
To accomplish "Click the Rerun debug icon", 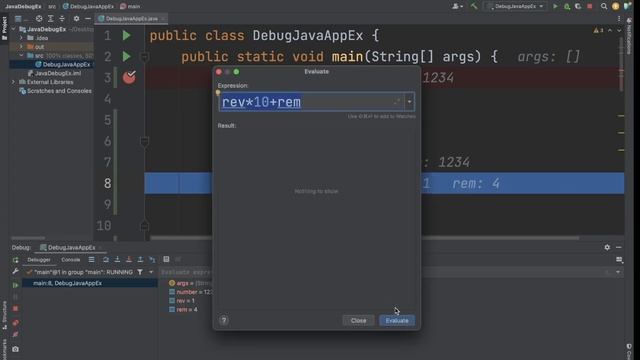I will coord(16,260).
